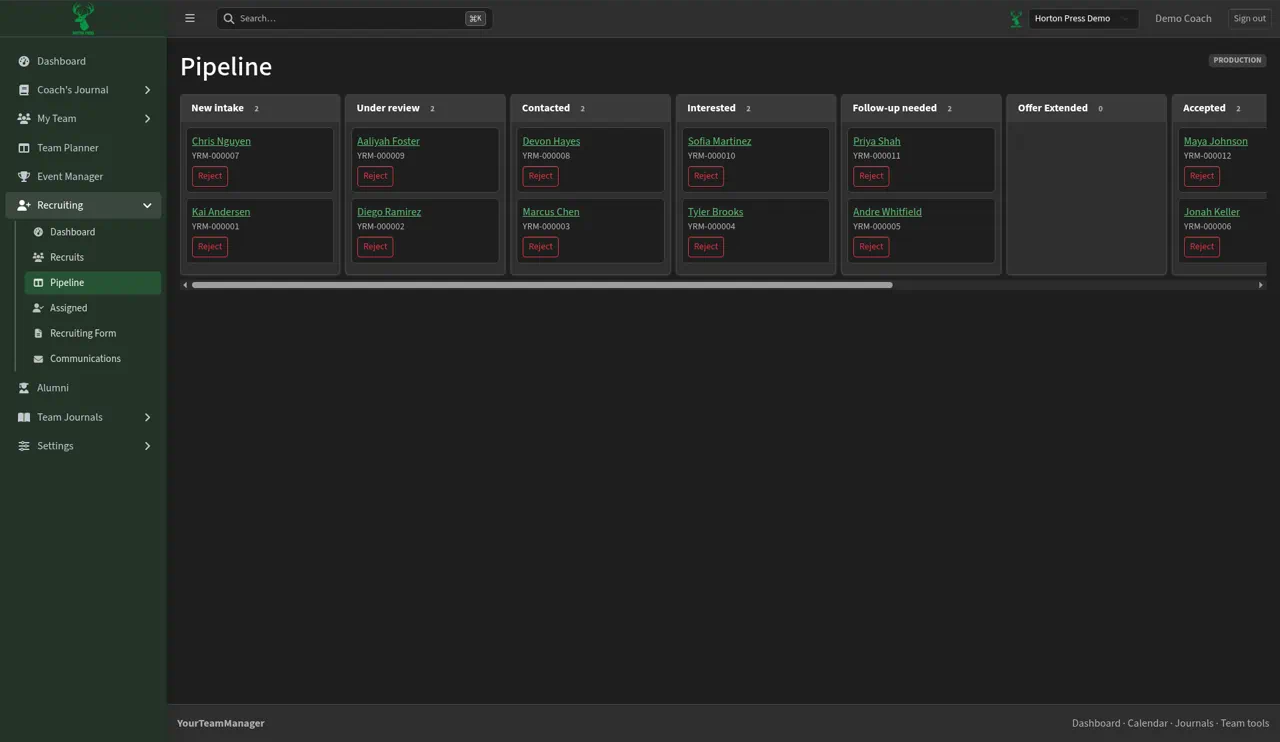Click the deer logo in top-left corner

click(83, 18)
